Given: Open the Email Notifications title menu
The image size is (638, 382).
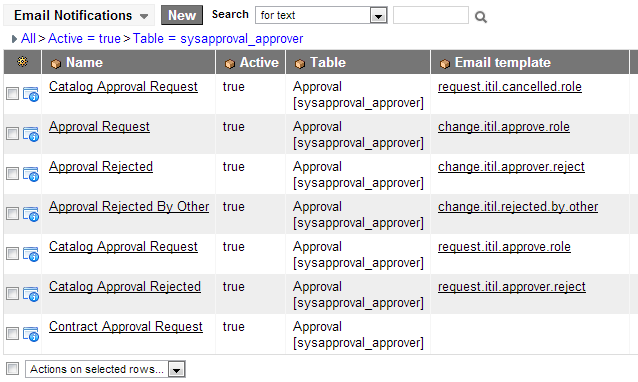Looking at the screenshot, I should [80, 15].
